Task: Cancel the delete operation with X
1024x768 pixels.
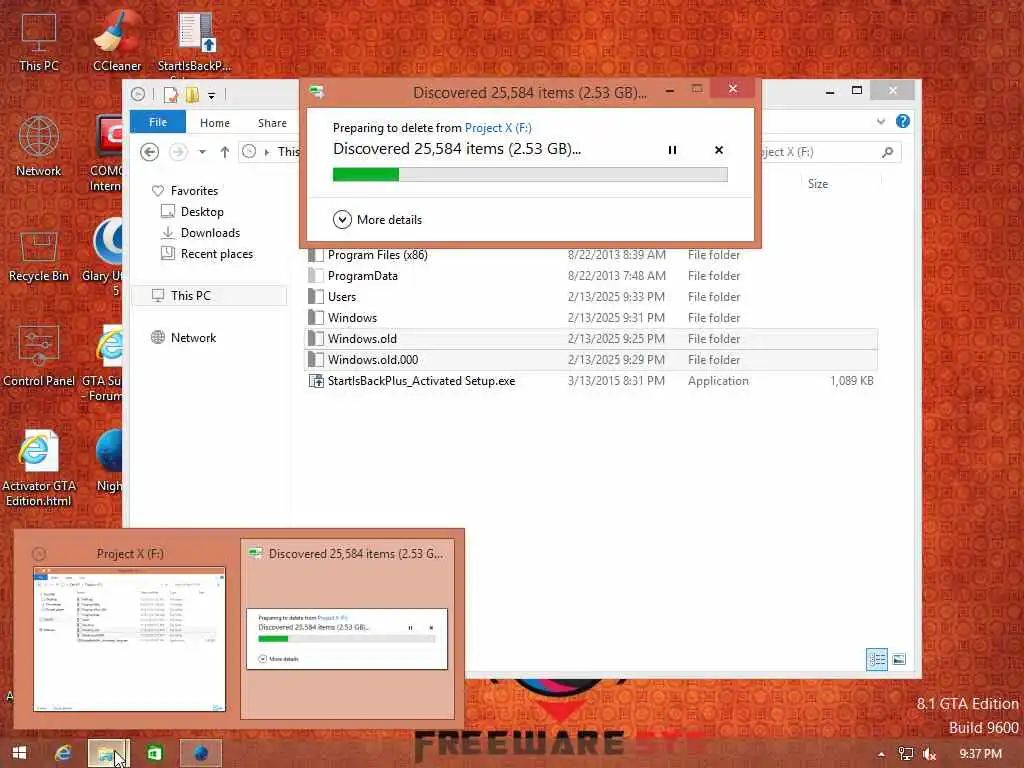Action: 718,150
